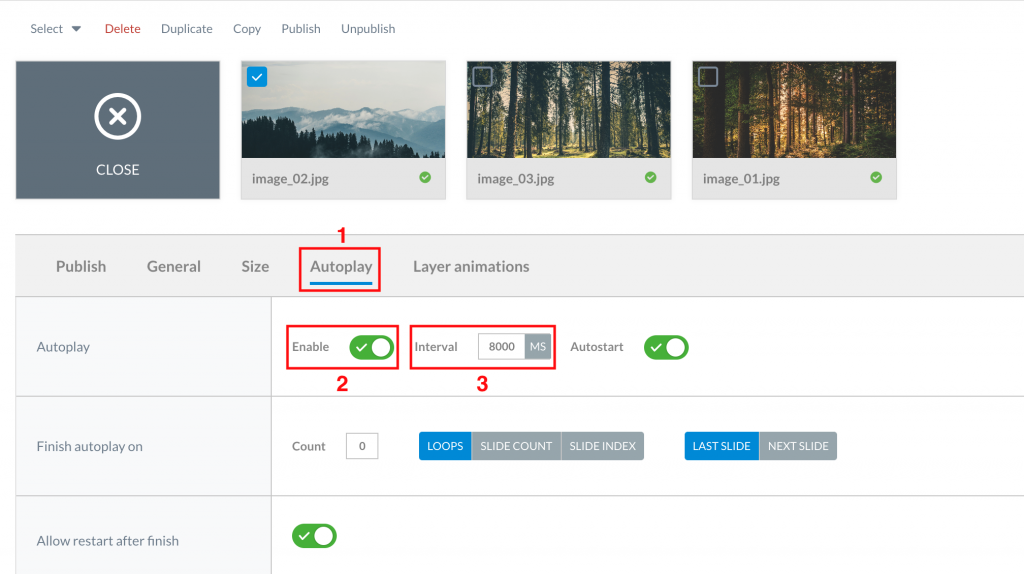The width and height of the screenshot is (1024, 574).
Task: Check the image_03.jpg slide checkbox
Action: coord(483,77)
